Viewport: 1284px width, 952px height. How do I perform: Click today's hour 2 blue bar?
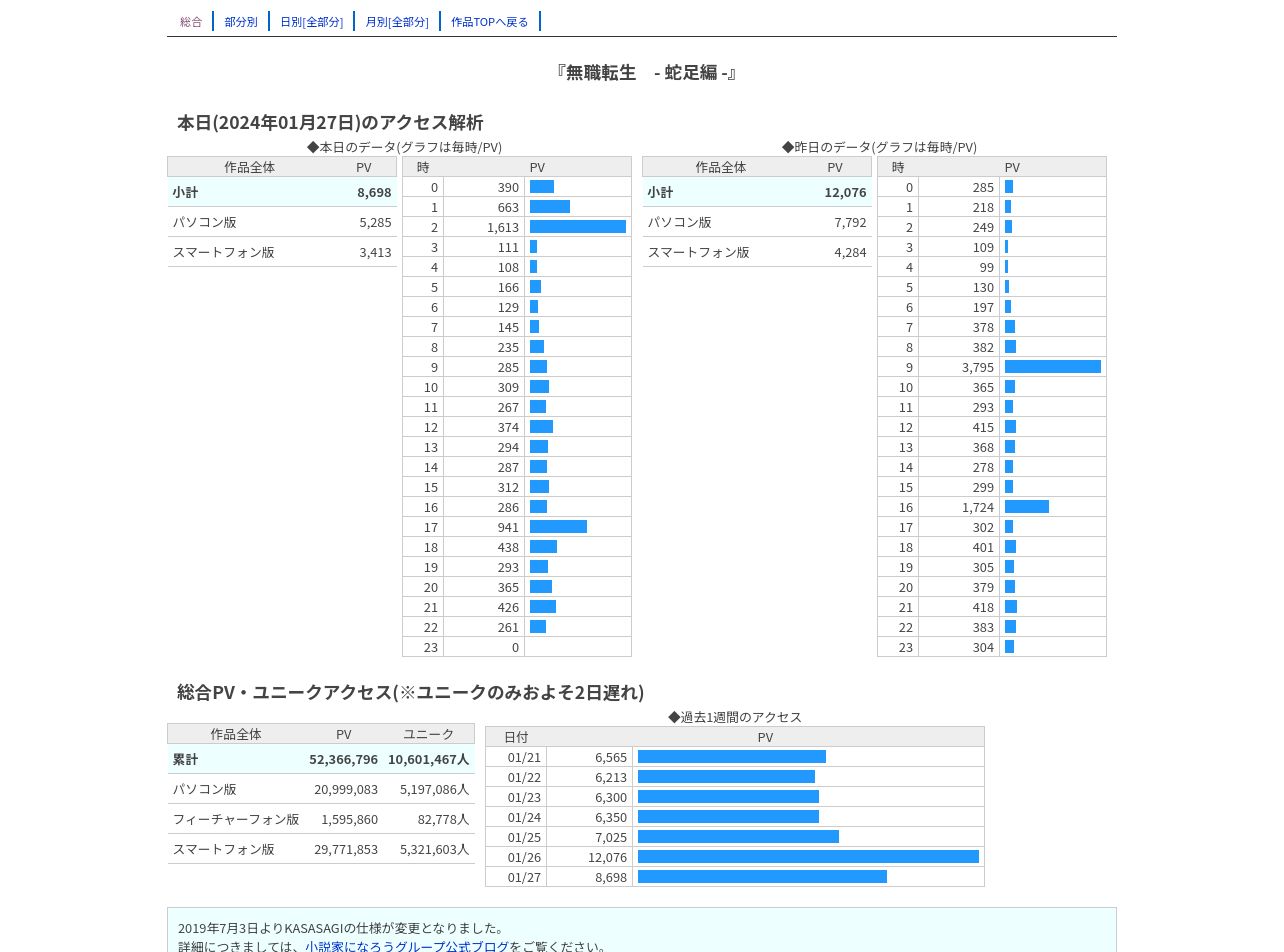click(x=578, y=227)
